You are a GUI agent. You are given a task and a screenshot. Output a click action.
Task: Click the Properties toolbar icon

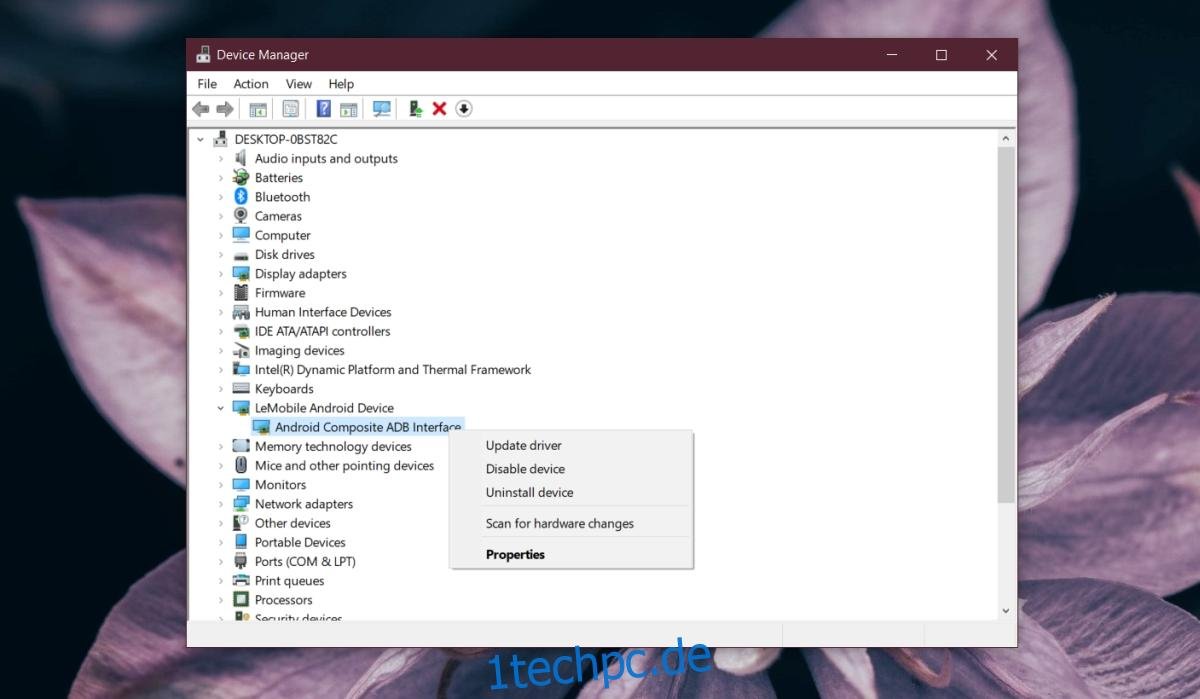pos(290,109)
